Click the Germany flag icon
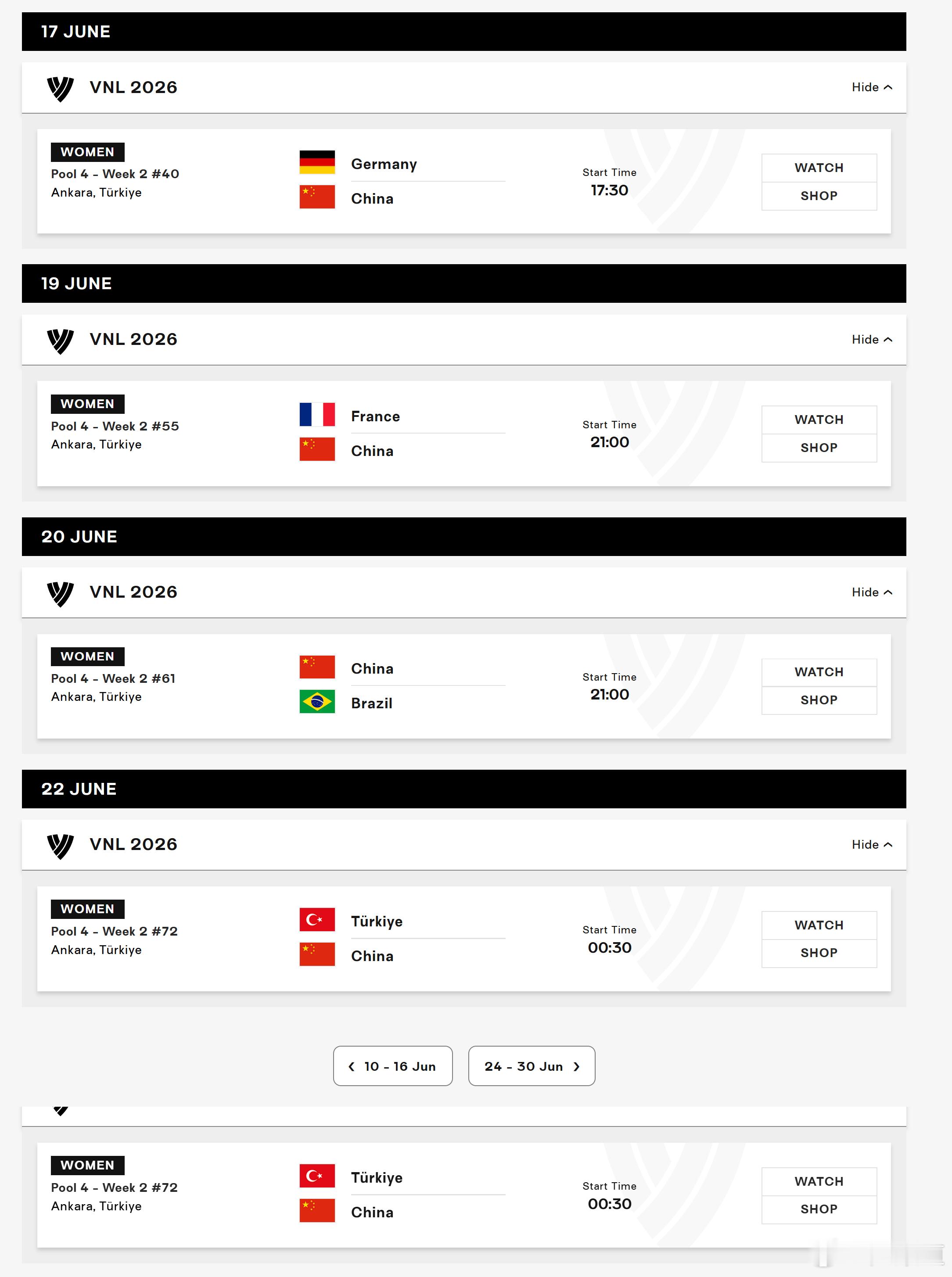The image size is (952, 1277). (x=317, y=162)
